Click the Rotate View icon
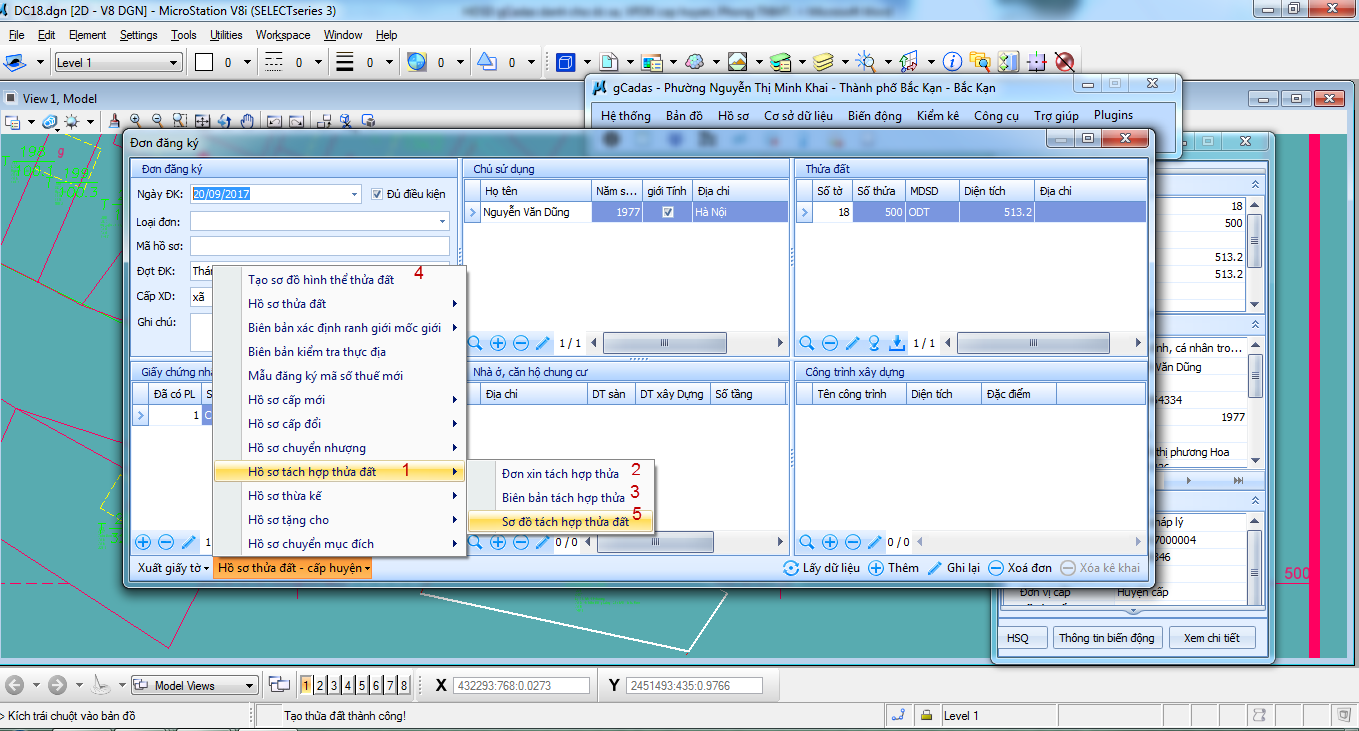The height and width of the screenshot is (731, 1359). tap(225, 121)
